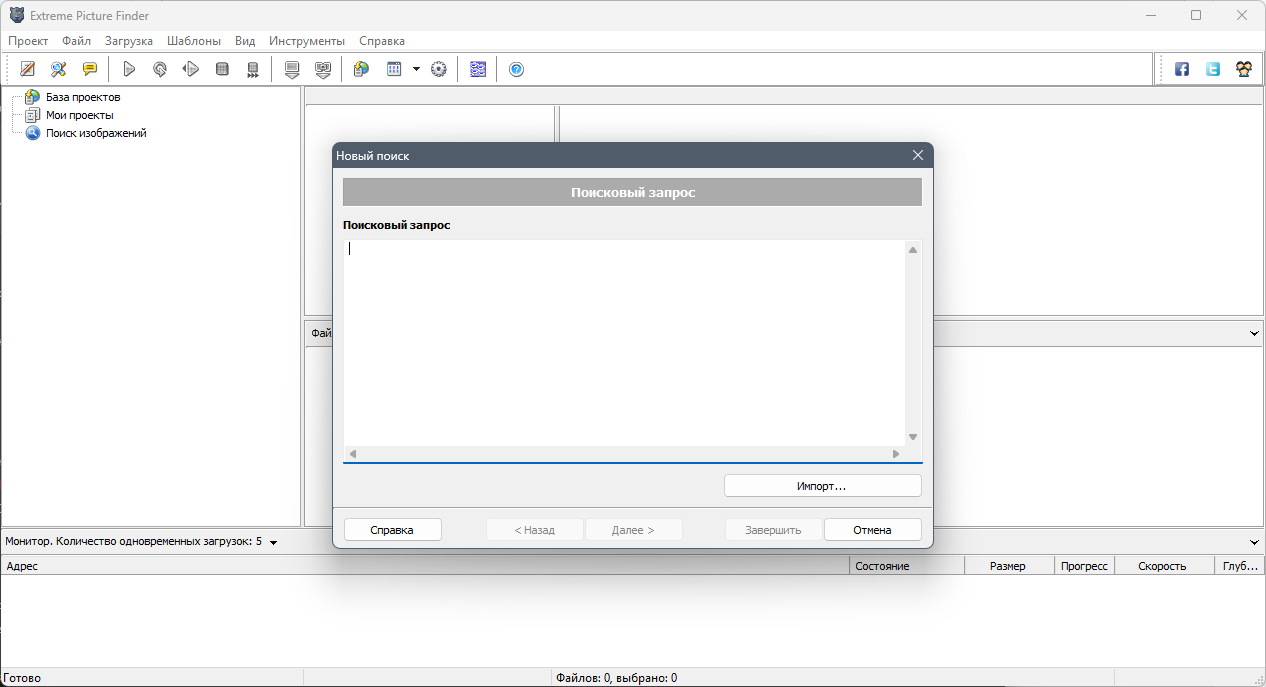This screenshot has height=687, width=1266.
Task: Open 'Поиск изображений' from the sidebar
Action: point(94,132)
